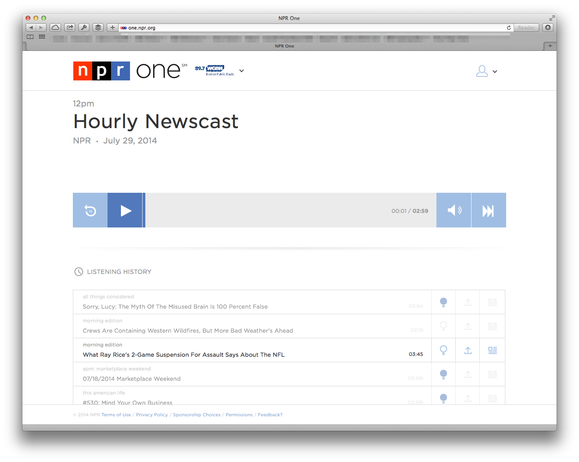Click the Safari back arrow

(x=31, y=28)
